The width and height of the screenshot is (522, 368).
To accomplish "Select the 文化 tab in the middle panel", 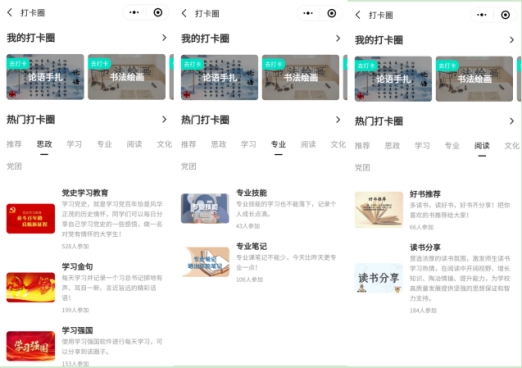I will click(x=338, y=144).
